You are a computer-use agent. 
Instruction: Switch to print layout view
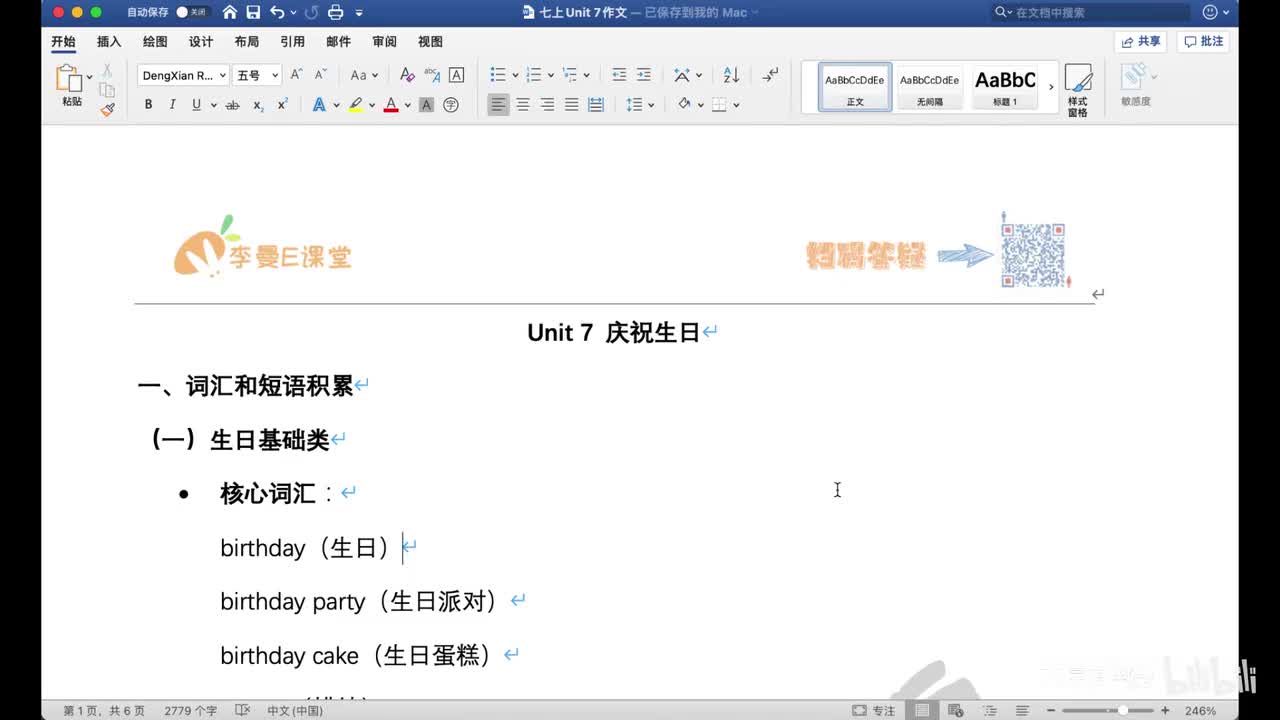(x=922, y=710)
